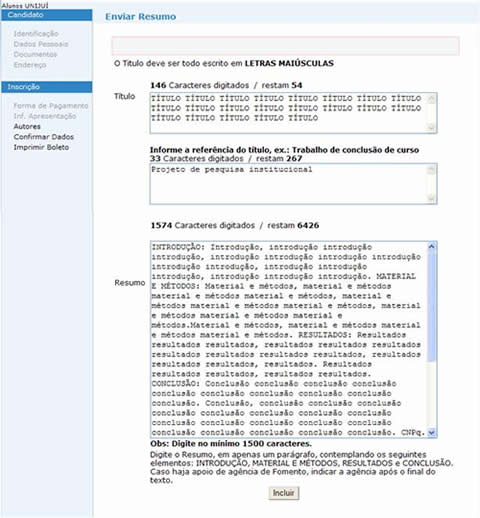Open the Autores sidebar link
Screen dimensions: 480x518
tap(27, 126)
